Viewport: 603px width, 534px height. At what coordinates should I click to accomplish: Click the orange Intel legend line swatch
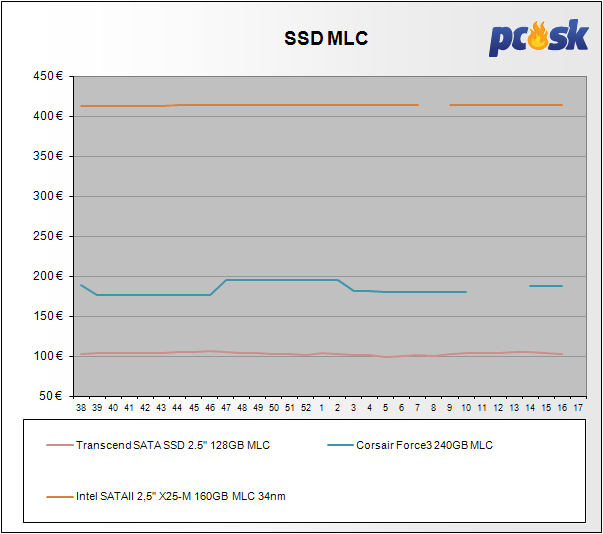(x=60, y=497)
